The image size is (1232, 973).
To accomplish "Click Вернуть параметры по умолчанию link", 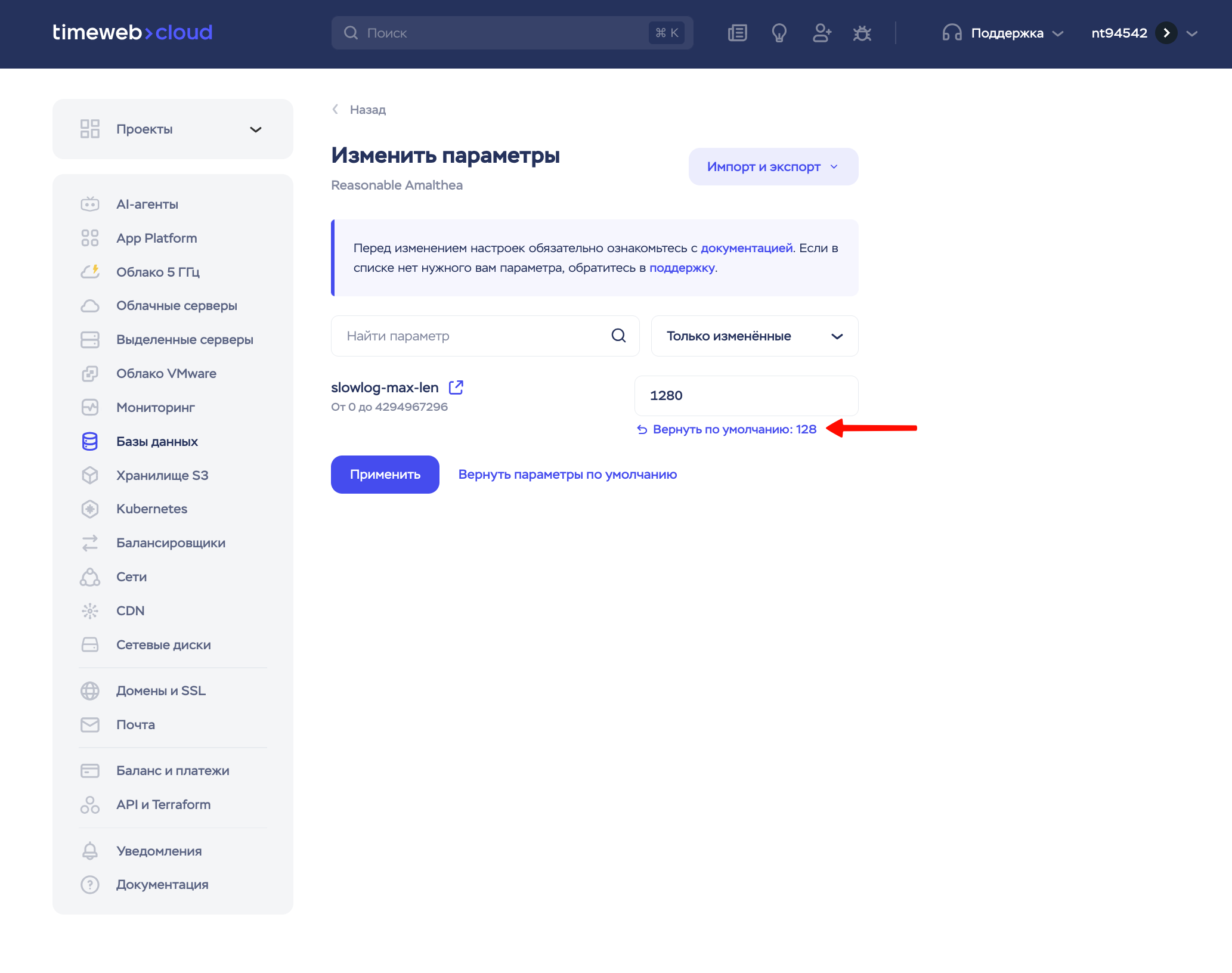I will pyautogui.click(x=568, y=475).
